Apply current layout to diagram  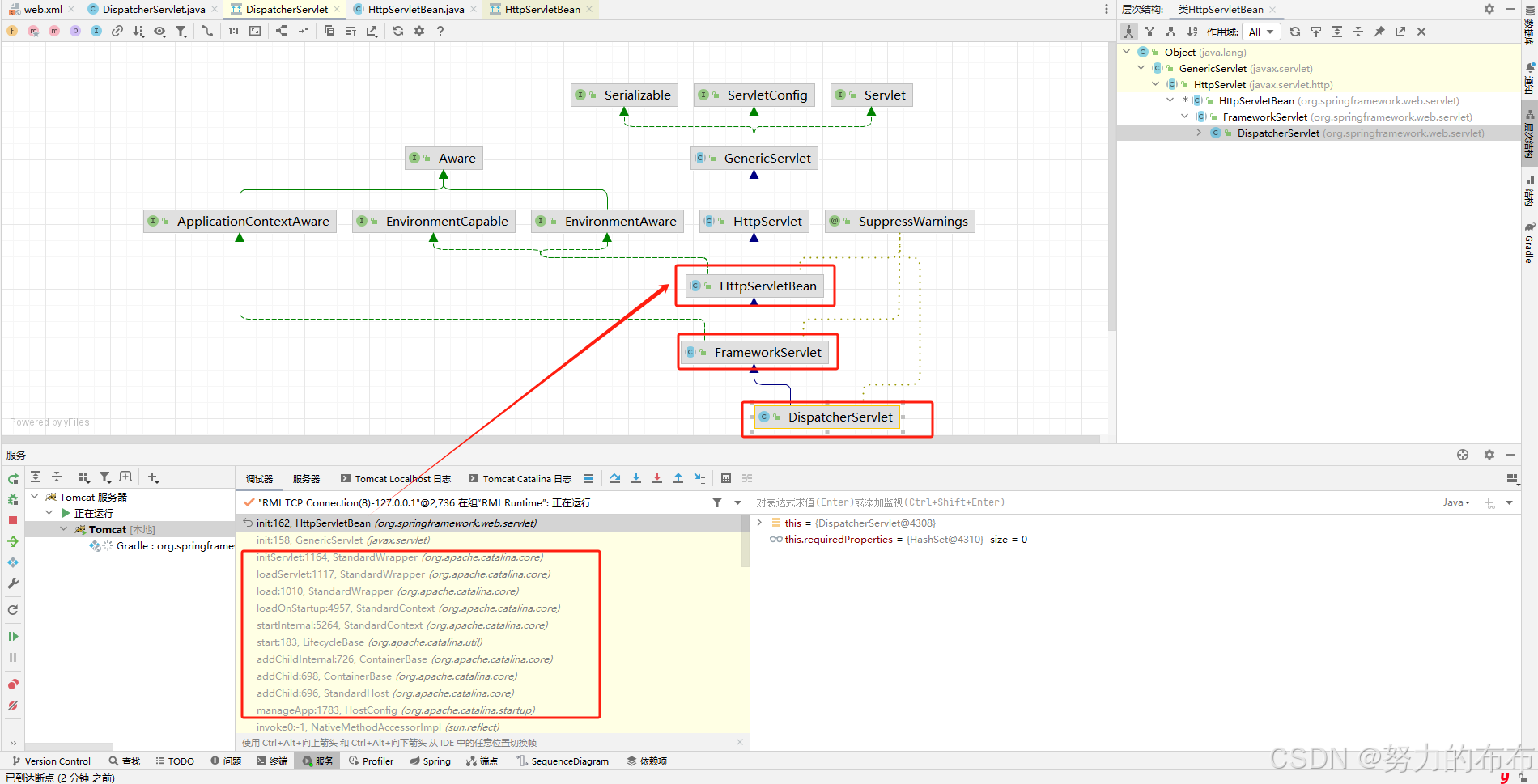(x=281, y=31)
